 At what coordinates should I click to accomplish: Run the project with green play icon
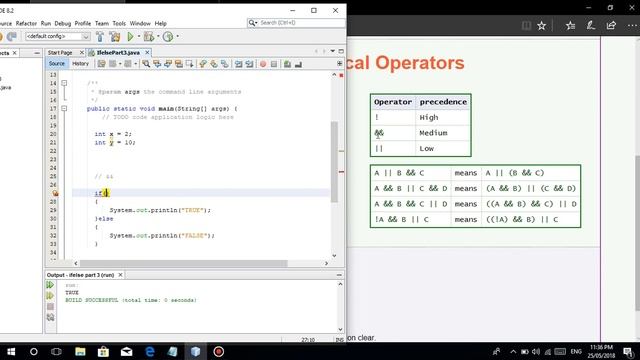(130, 37)
